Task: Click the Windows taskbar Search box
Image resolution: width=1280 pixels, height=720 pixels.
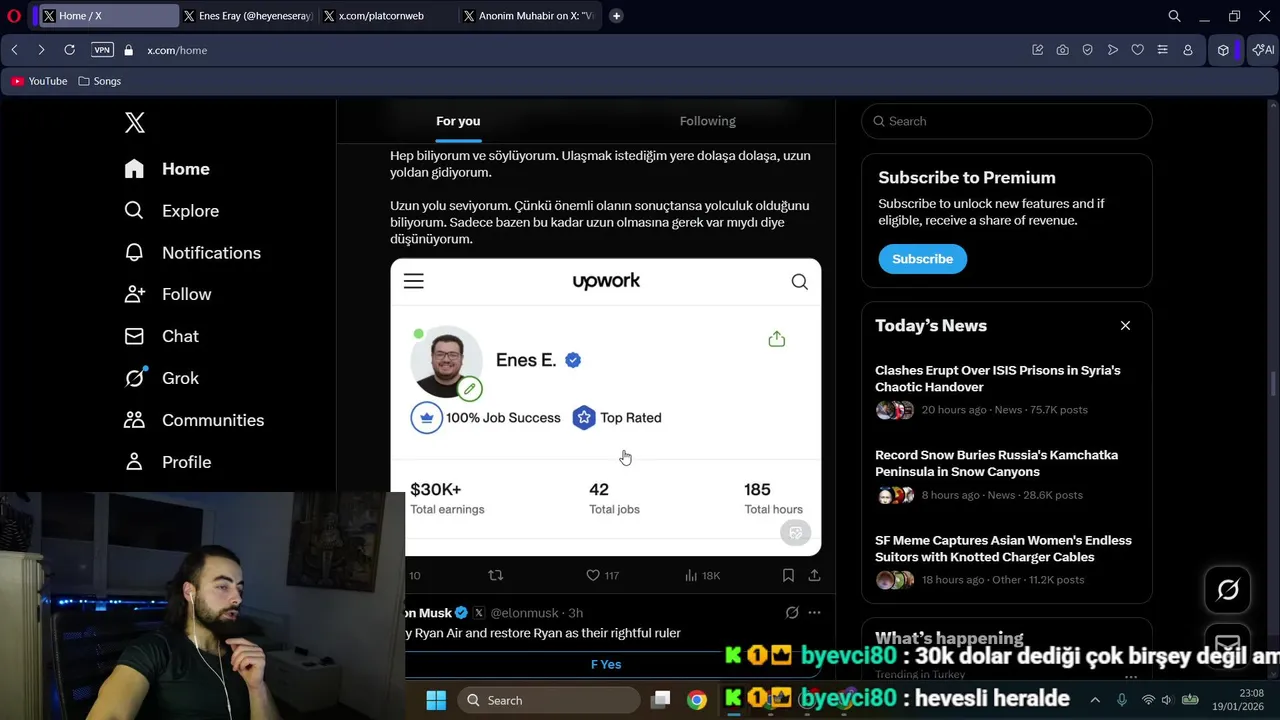Action: pyautogui.click(x=549, y=700)
